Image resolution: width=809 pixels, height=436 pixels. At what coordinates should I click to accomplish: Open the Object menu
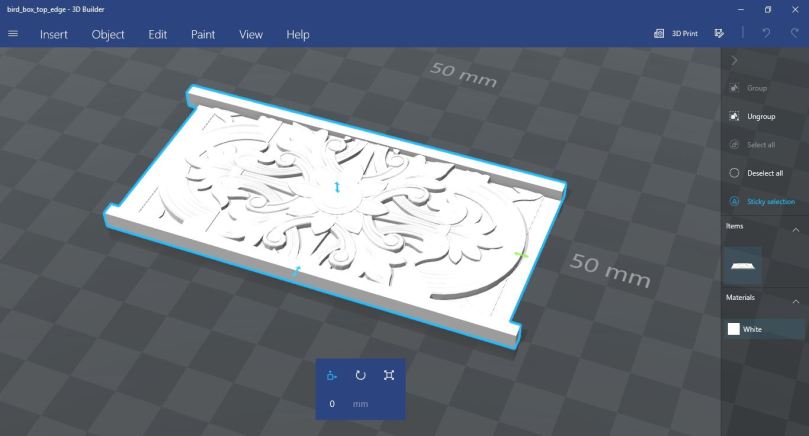[108, 35]
